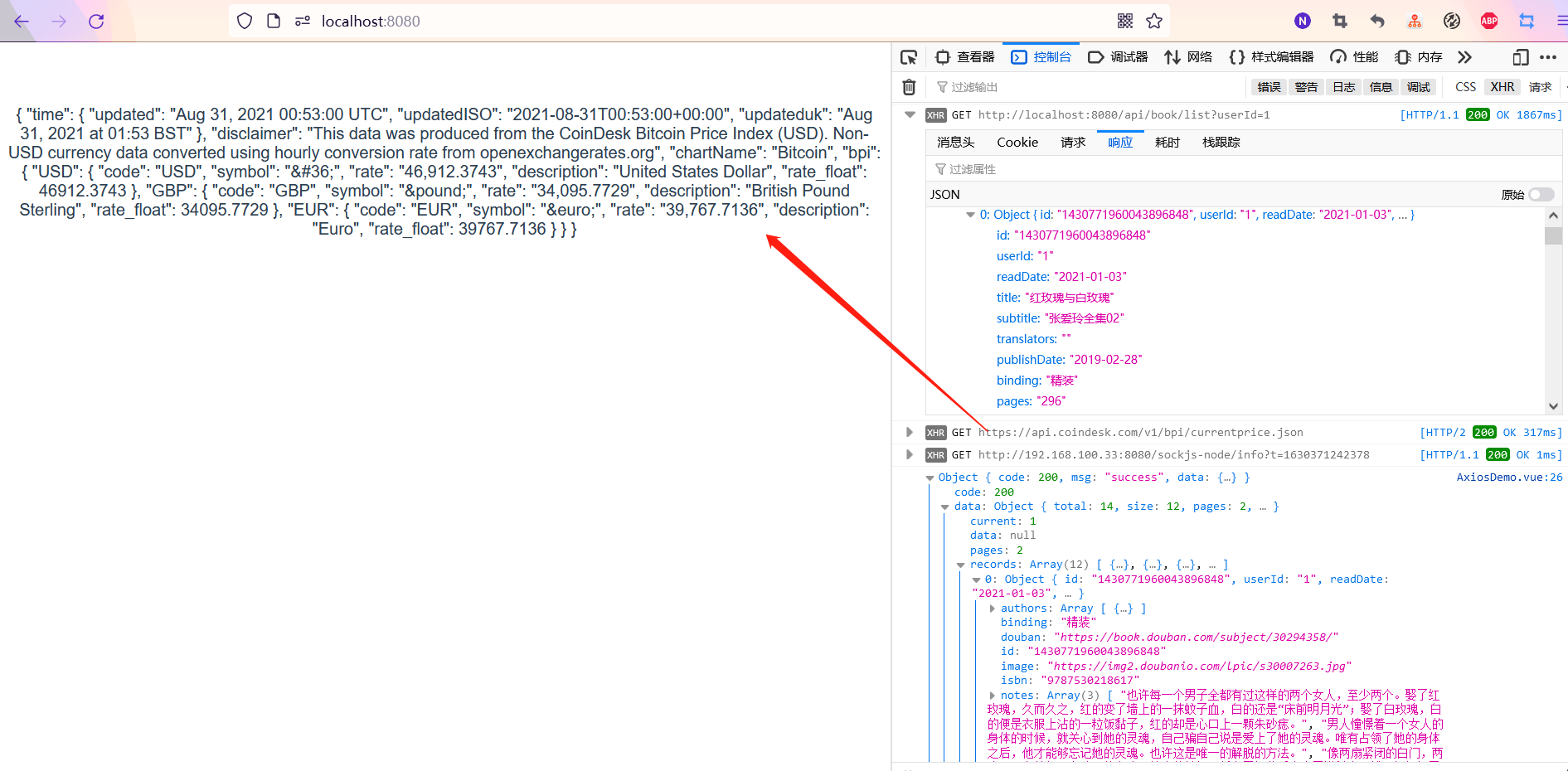Image resolution: width=1568 pixels, height=771 pixels.
Task: Click the JSON panel scrollbar thumb
Action: tap(1553, 235)
